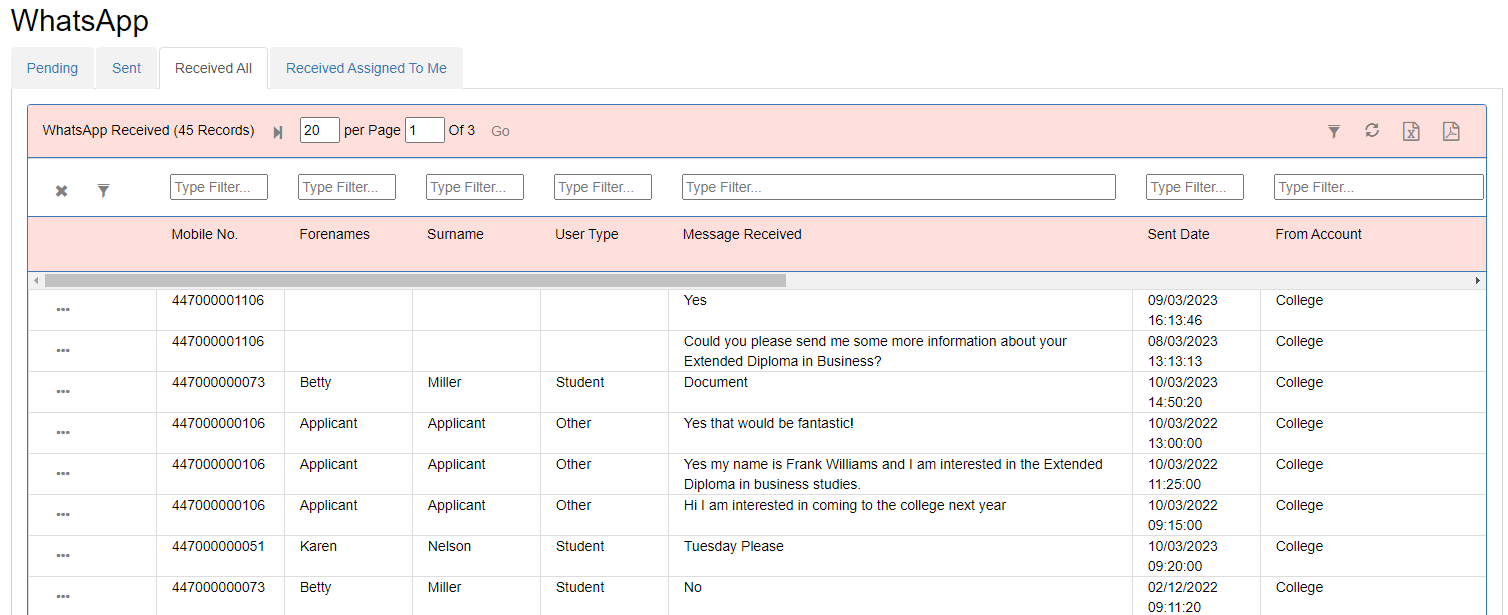Select the 'Hi I am interested' message text
The width and height of the screenshot is (1508, 615).
tap(845, 505)
